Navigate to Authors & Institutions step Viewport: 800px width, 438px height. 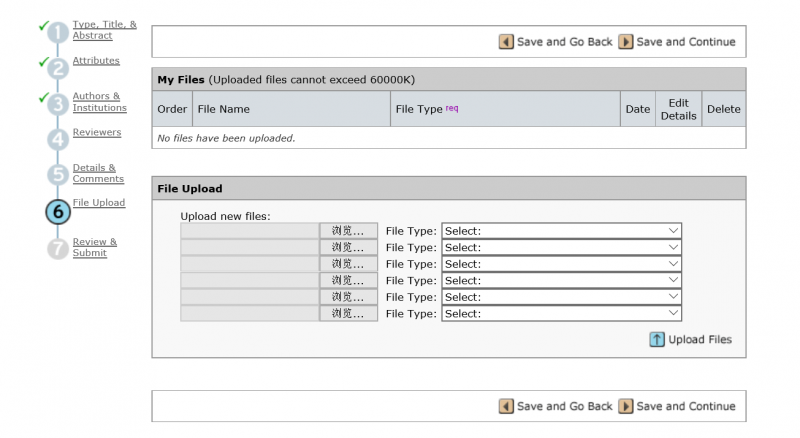[99, 102]
